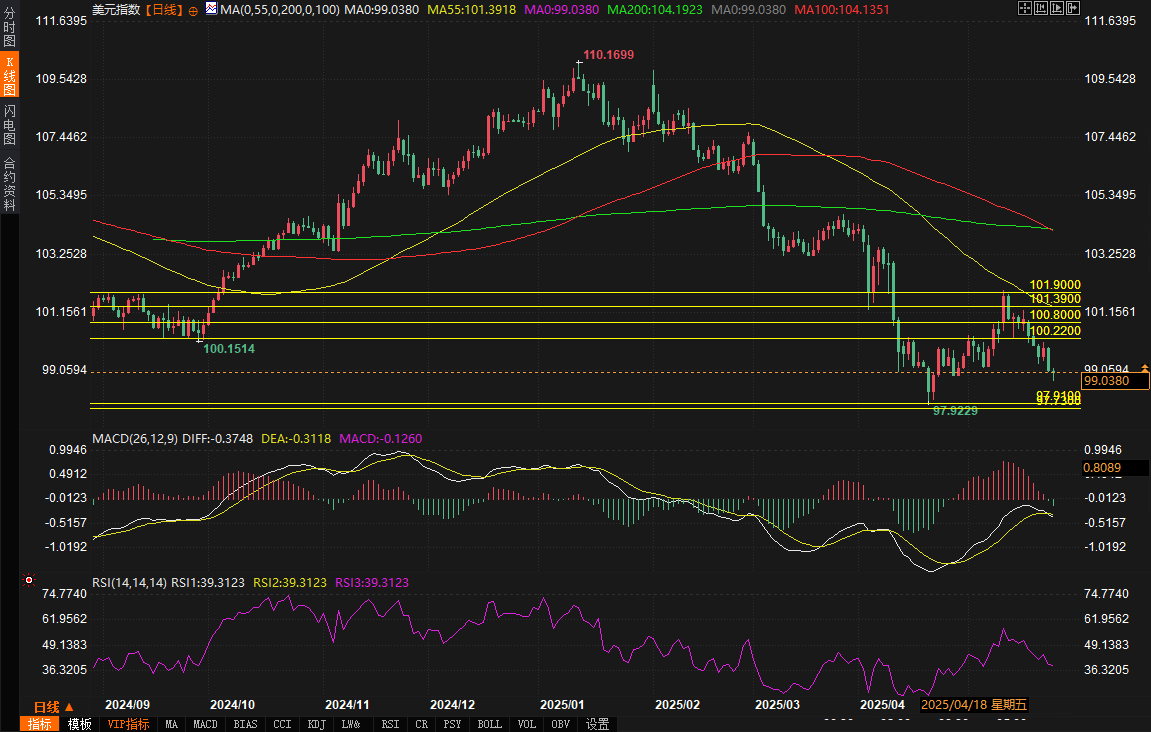The width and height of the screenshot is (1151, 732).
Task: Click the 100.2200 horizontal line label
Action: point(1055,330)
